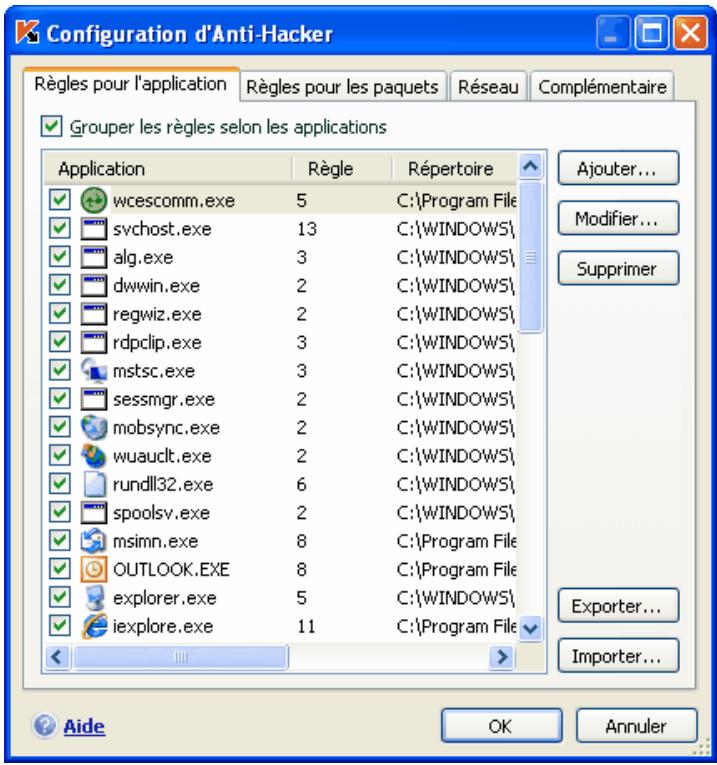Uncheck the OUTLOOK.EXE rule checkbox
Image resolution: width=717 pixels, height=765 pixels.
(60, 569)
